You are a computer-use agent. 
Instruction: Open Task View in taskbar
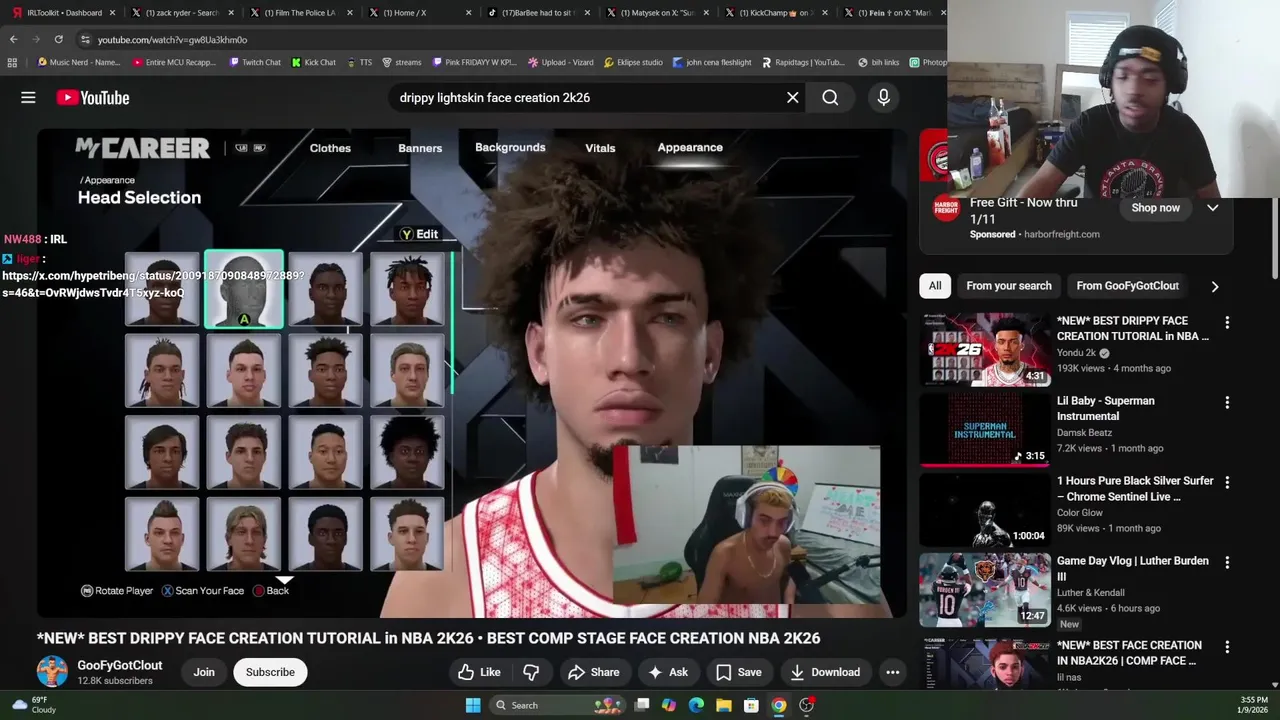pyautogui.click(x=642, y=705)
